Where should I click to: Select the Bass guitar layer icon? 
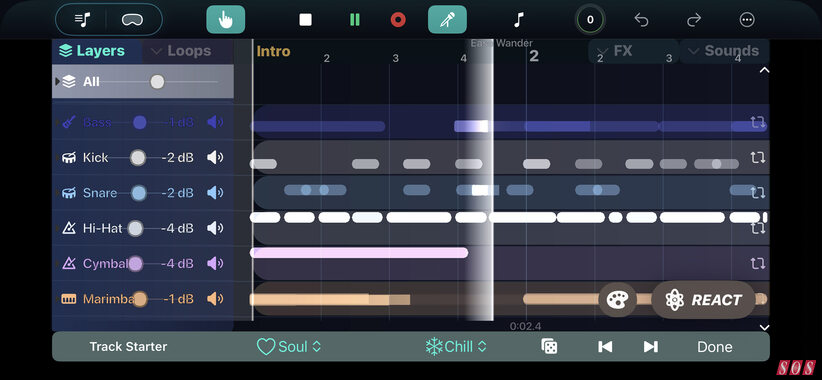point(69,122)
